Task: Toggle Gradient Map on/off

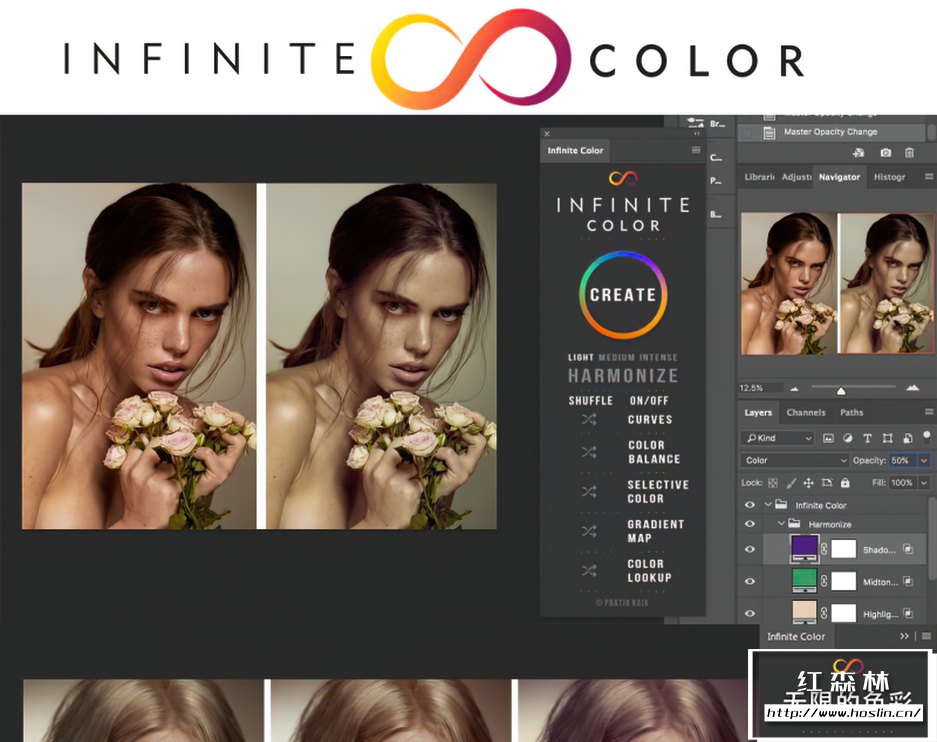Action: (656, 531)
